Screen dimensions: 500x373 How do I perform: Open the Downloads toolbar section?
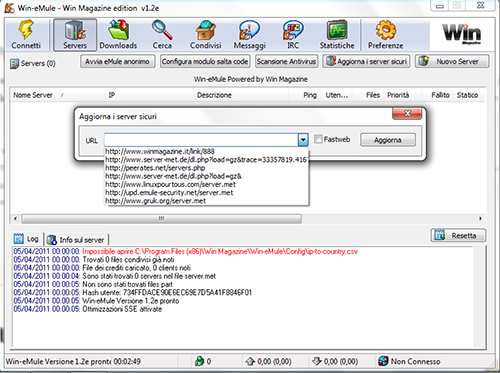pyautogui.click(x=118, y=35)
